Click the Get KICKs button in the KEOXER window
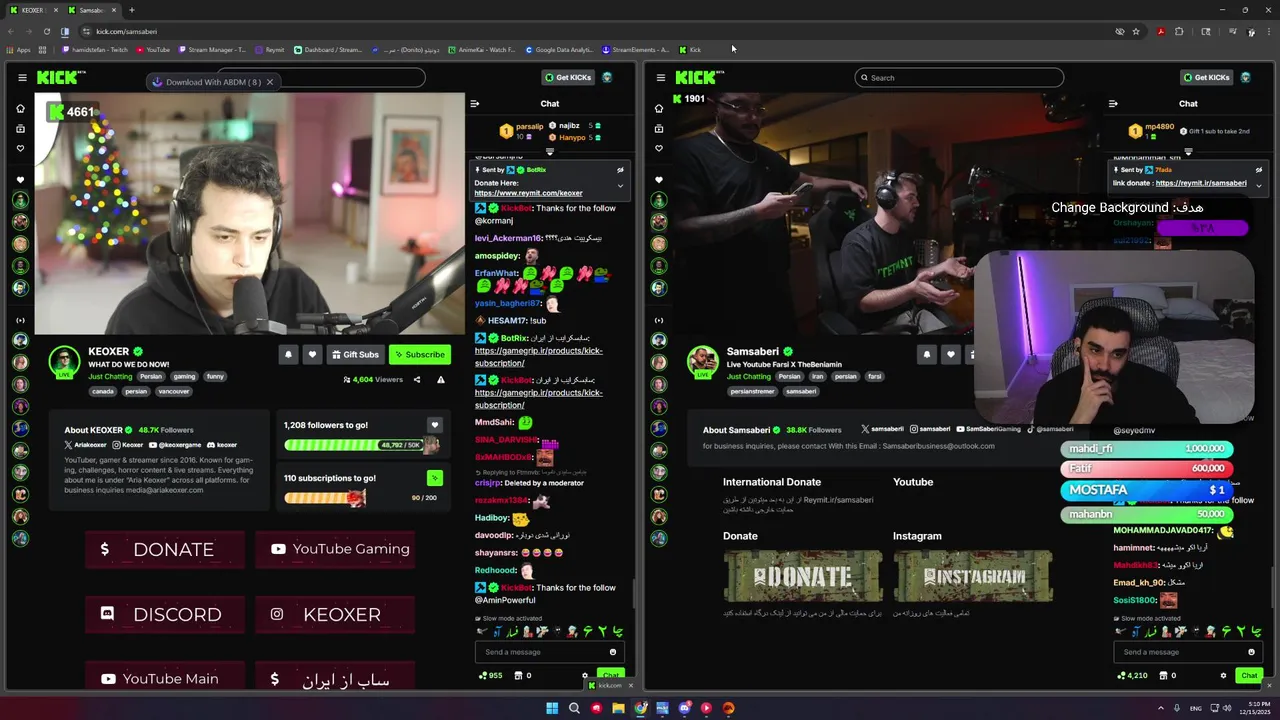The image size is (1280, 720). click(568, 77)
